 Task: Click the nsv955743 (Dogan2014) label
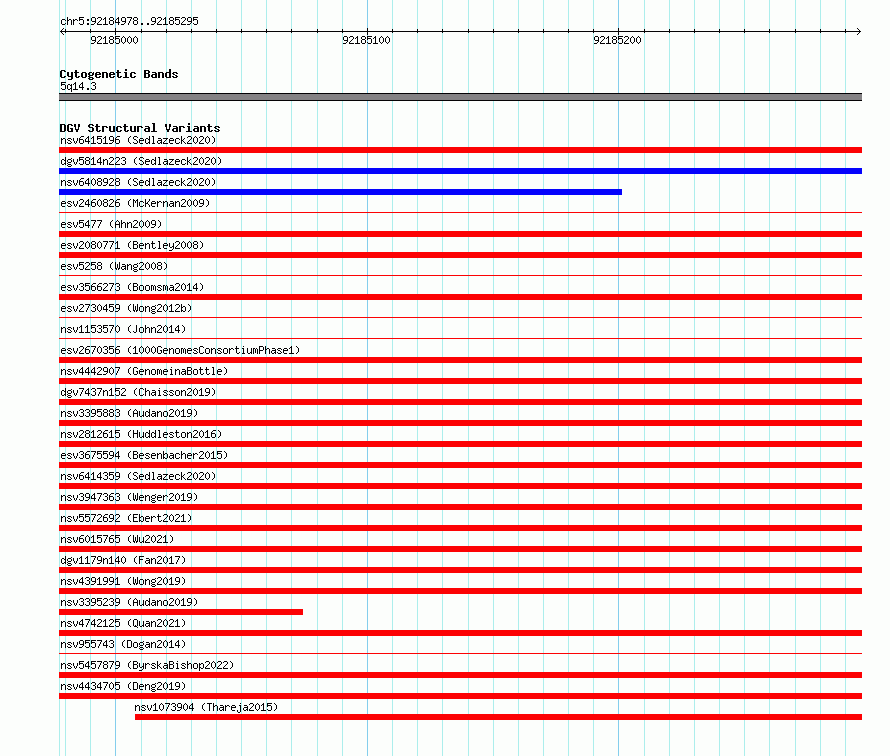tap(123, 644)
